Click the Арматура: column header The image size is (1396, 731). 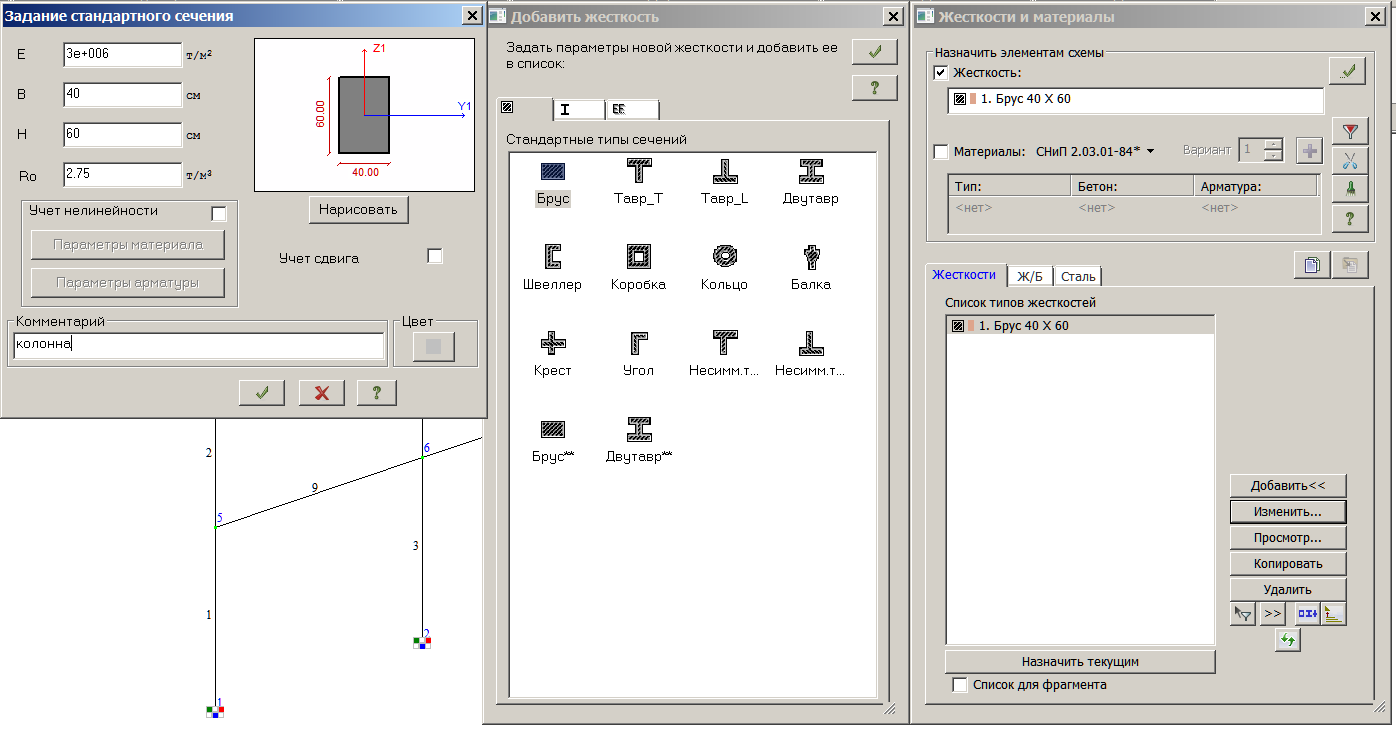pos(1255,186)
